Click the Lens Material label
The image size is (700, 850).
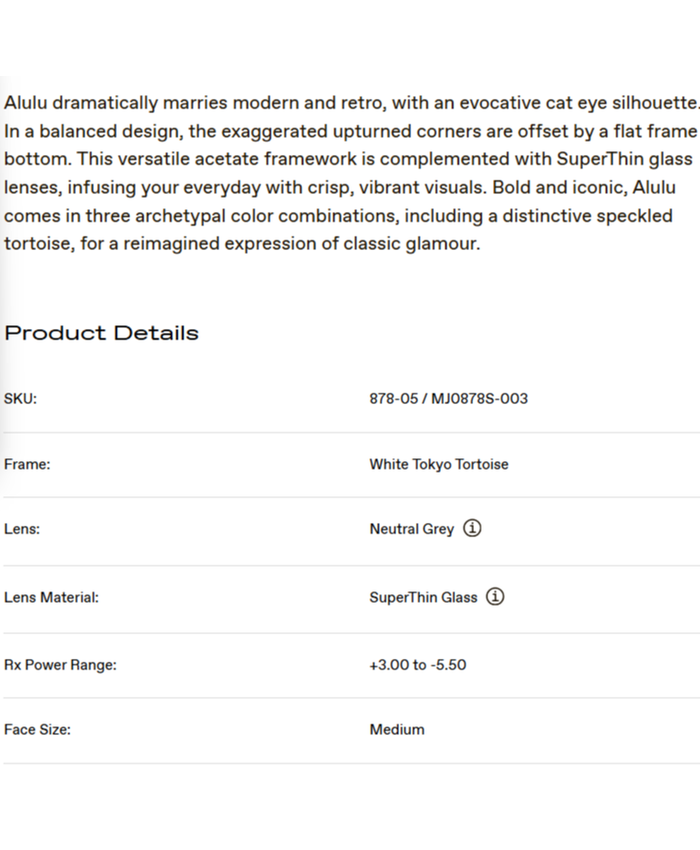click(51, 598)
